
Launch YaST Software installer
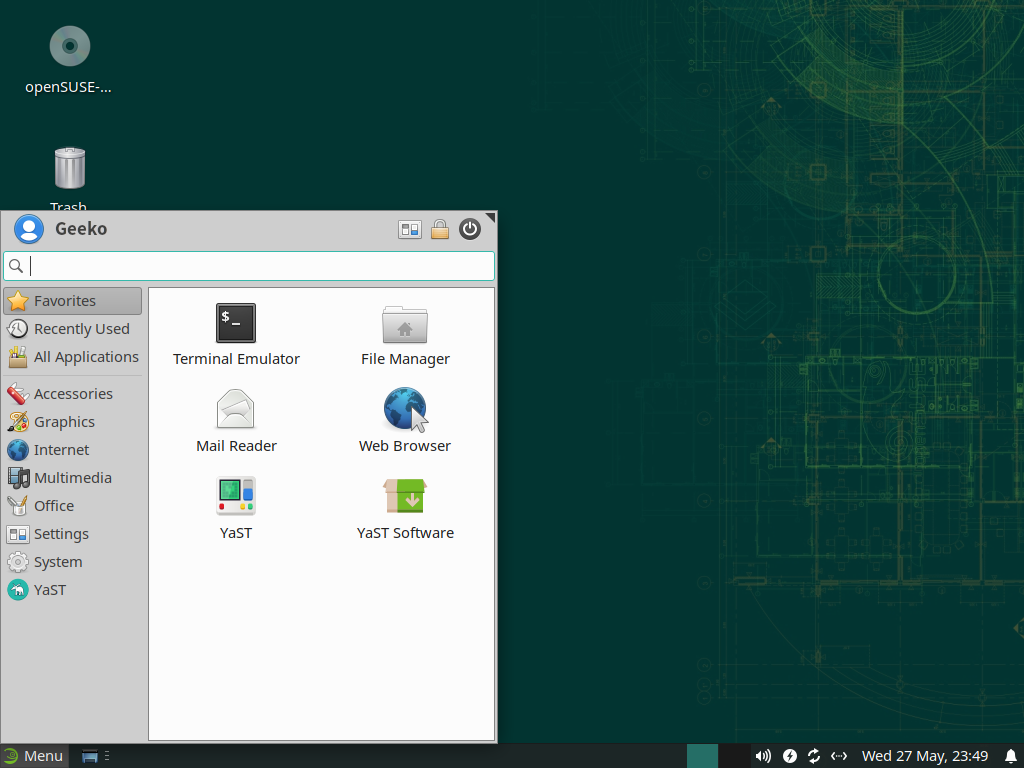pos(405,497)
